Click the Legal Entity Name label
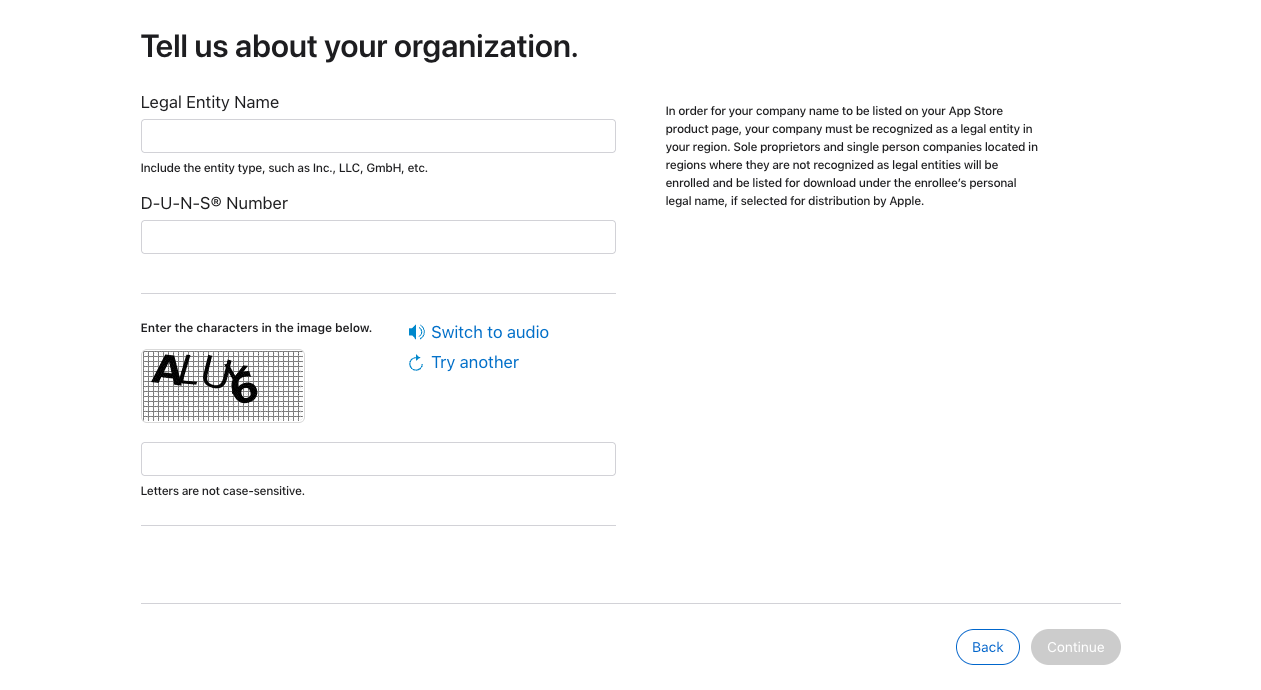Image resolution: width=1261 pixels, height=690 pixels. point(210,102)
